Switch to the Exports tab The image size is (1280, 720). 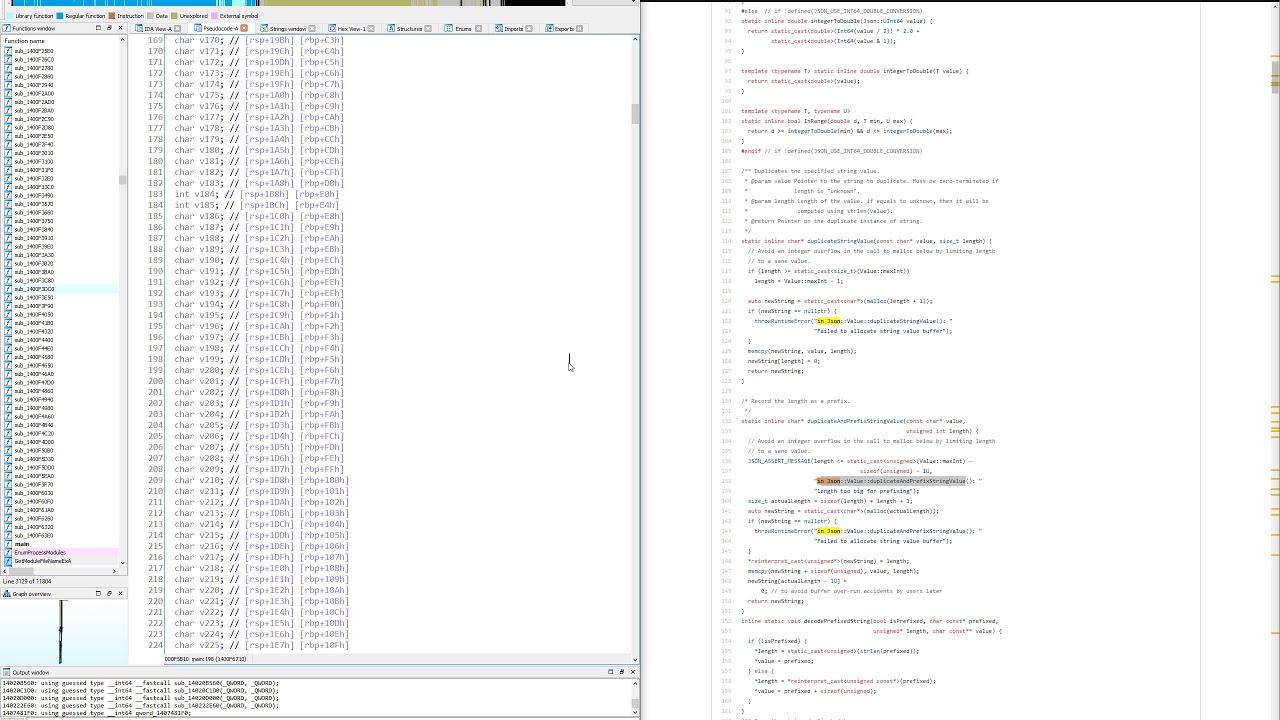pyautogui.click(x=564, y=29)
